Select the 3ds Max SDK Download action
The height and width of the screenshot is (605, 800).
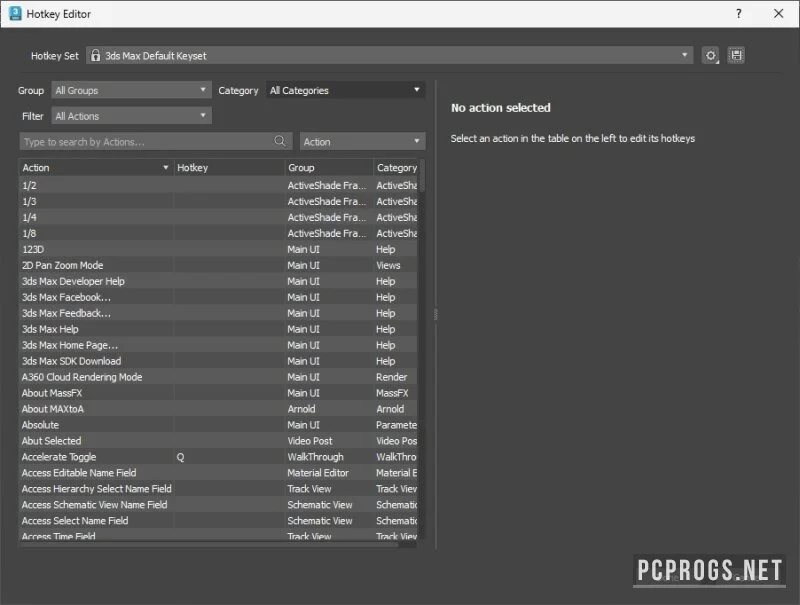pos(218,361)
